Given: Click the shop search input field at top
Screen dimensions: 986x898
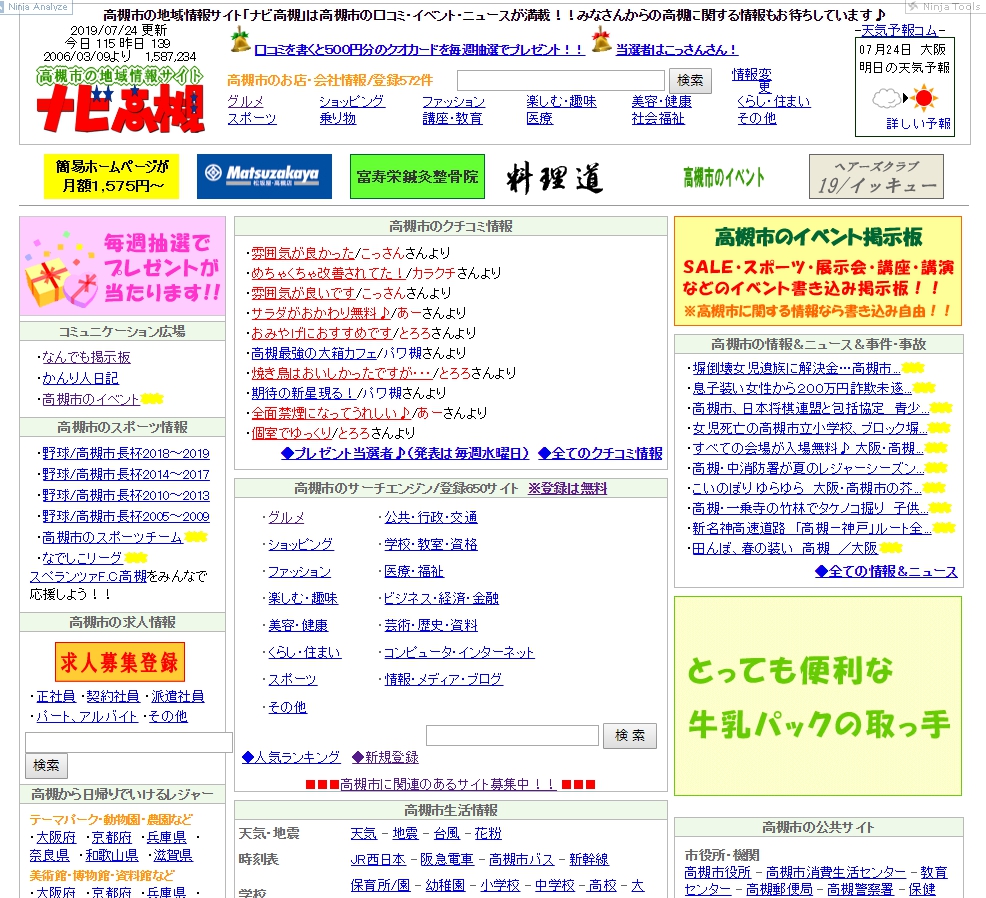Looking at the screenshot, I should tap(560, 81).
